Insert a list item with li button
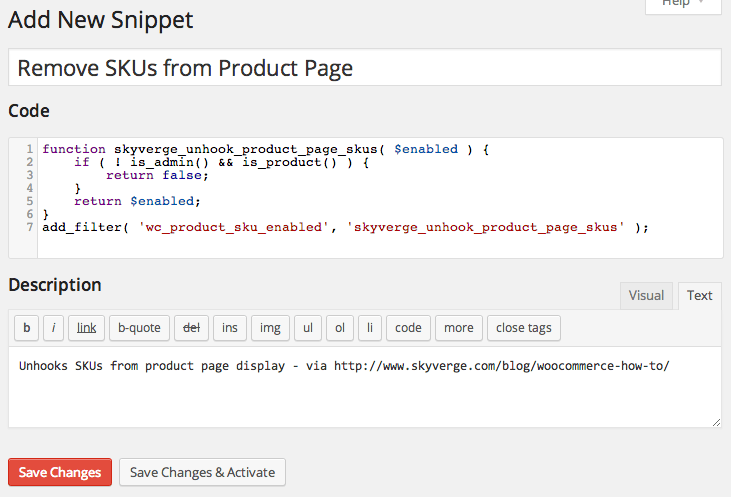This screenshot has height=497, width=731. point(369,328)
